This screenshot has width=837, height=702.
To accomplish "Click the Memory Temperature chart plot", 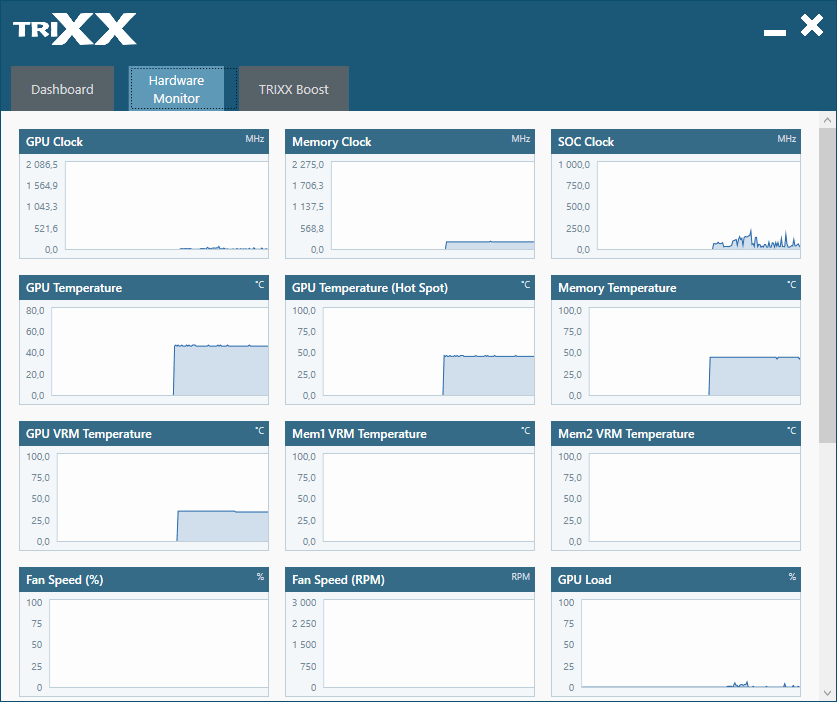I will (x=694, y=351).
